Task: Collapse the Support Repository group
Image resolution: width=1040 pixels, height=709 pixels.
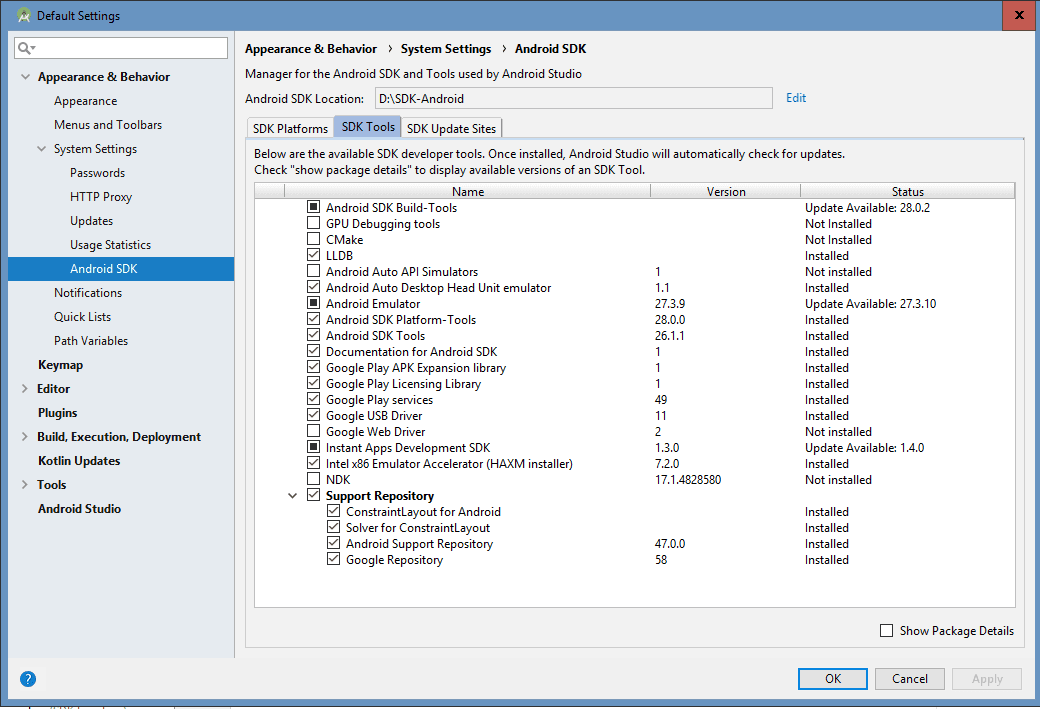Action: (x=292, y=495)
